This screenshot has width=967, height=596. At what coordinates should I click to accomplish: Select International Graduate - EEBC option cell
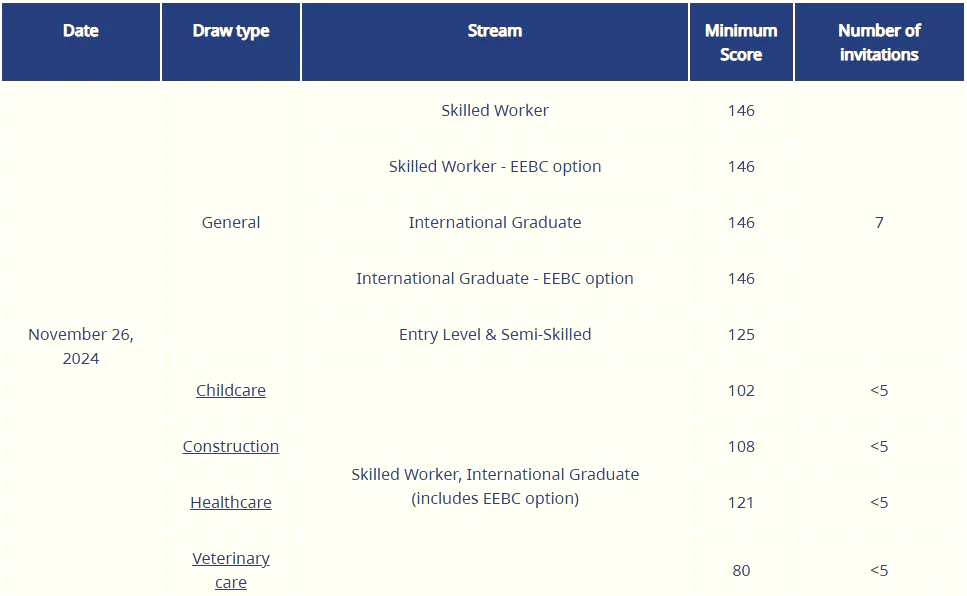495,278
